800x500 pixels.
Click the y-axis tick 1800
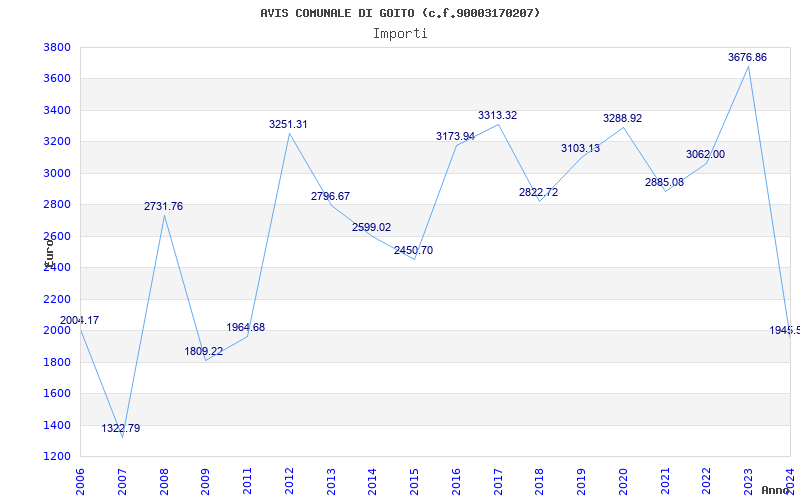coord(57,362)
